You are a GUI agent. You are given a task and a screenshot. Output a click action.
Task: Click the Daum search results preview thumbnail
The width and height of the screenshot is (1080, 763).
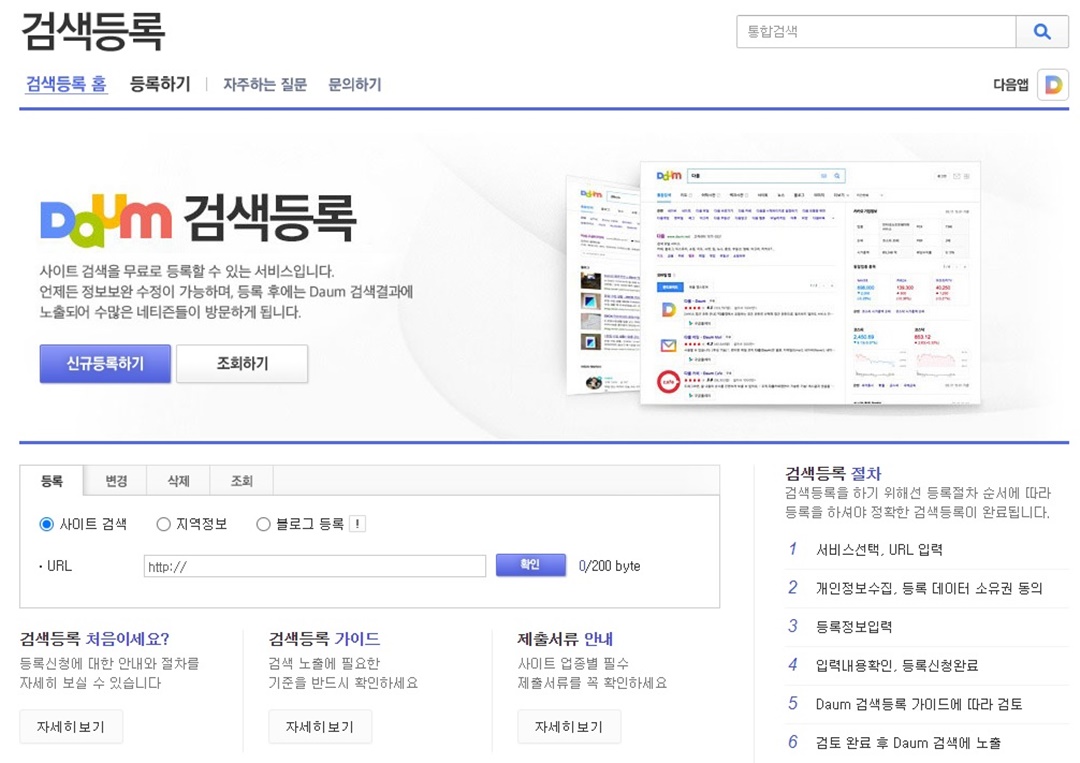(800, 280)
